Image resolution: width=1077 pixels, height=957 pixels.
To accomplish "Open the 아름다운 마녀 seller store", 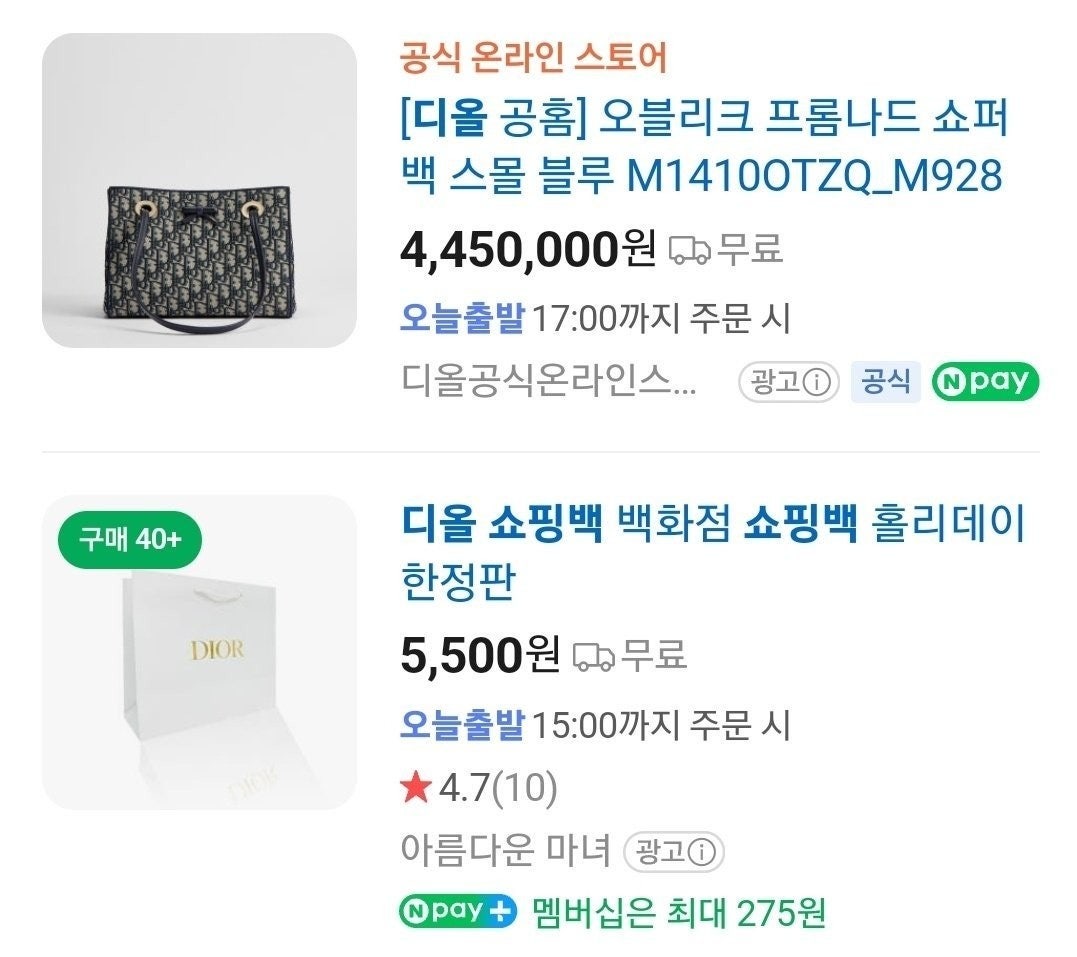I will pos(505,851).
